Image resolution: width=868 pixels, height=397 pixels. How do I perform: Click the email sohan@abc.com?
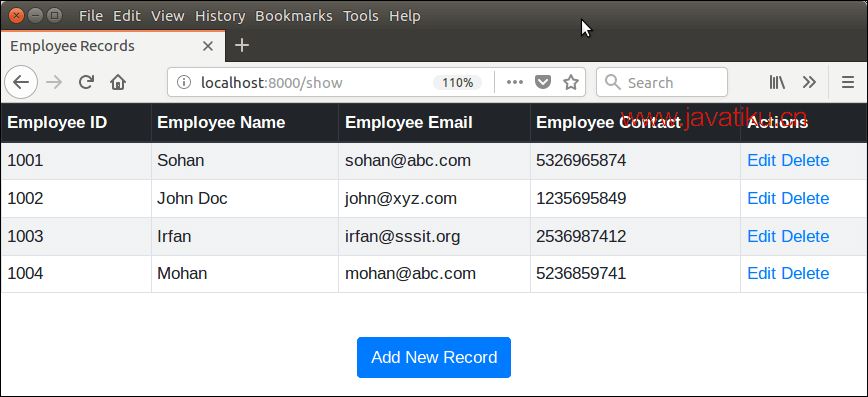(x=408, y=161)
